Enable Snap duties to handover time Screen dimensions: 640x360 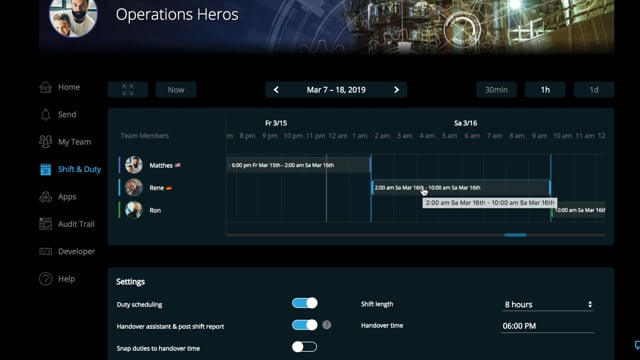click(x=304, y=347)
